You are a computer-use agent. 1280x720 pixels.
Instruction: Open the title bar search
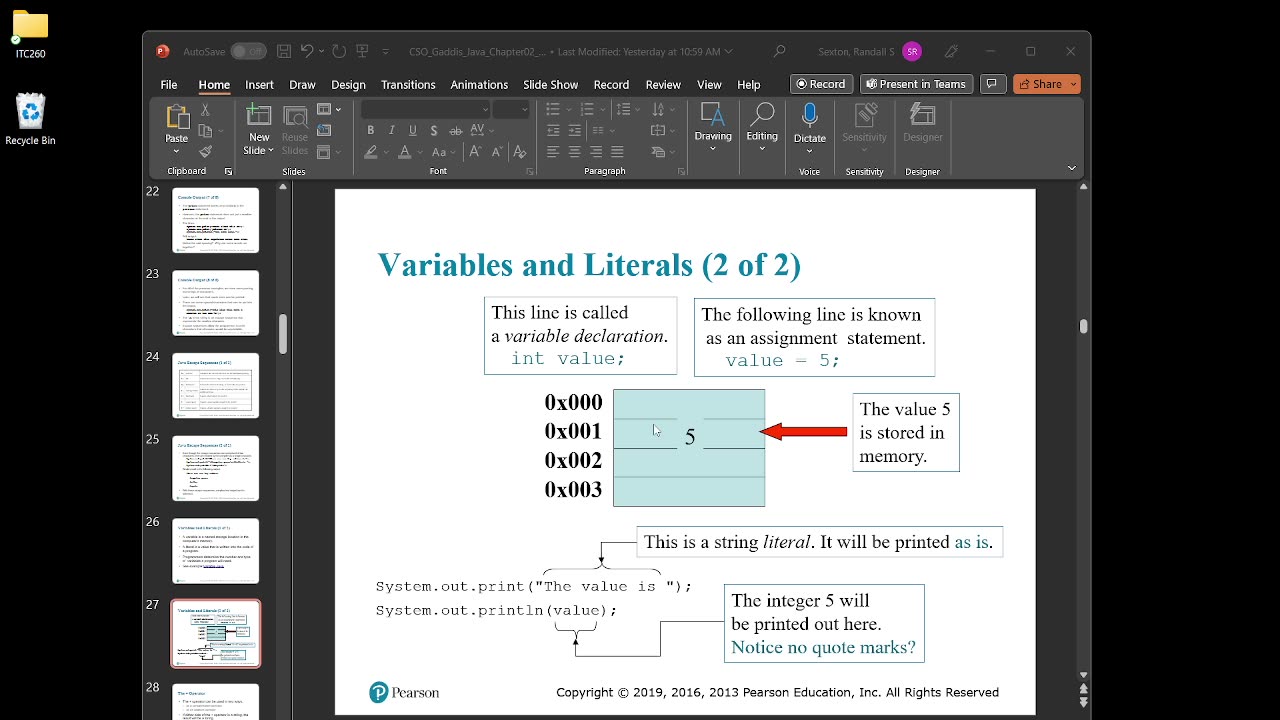click(779, 51)
